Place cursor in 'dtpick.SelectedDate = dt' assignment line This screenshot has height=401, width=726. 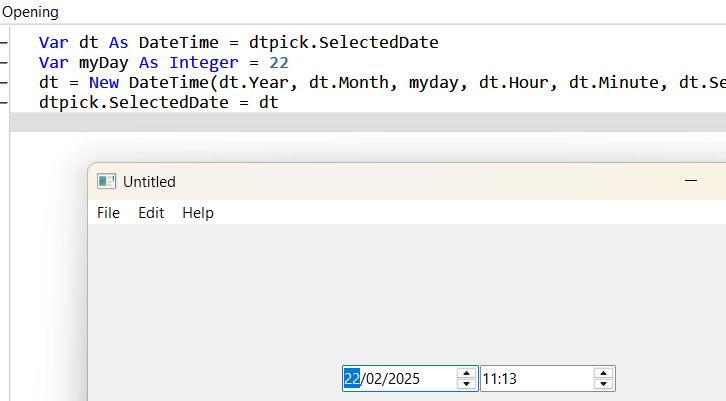coord(158,102)
